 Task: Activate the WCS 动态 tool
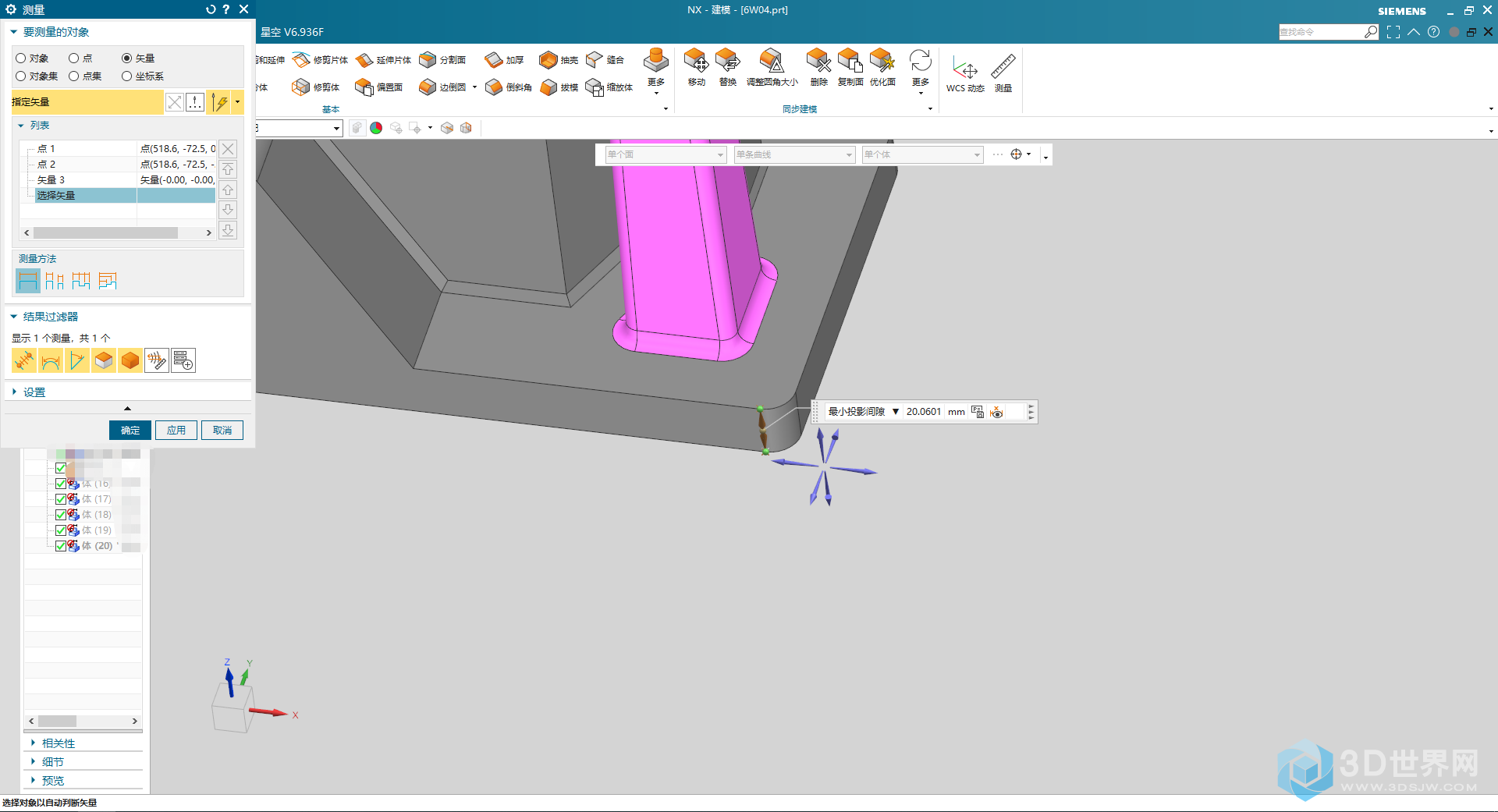point(965,74)
